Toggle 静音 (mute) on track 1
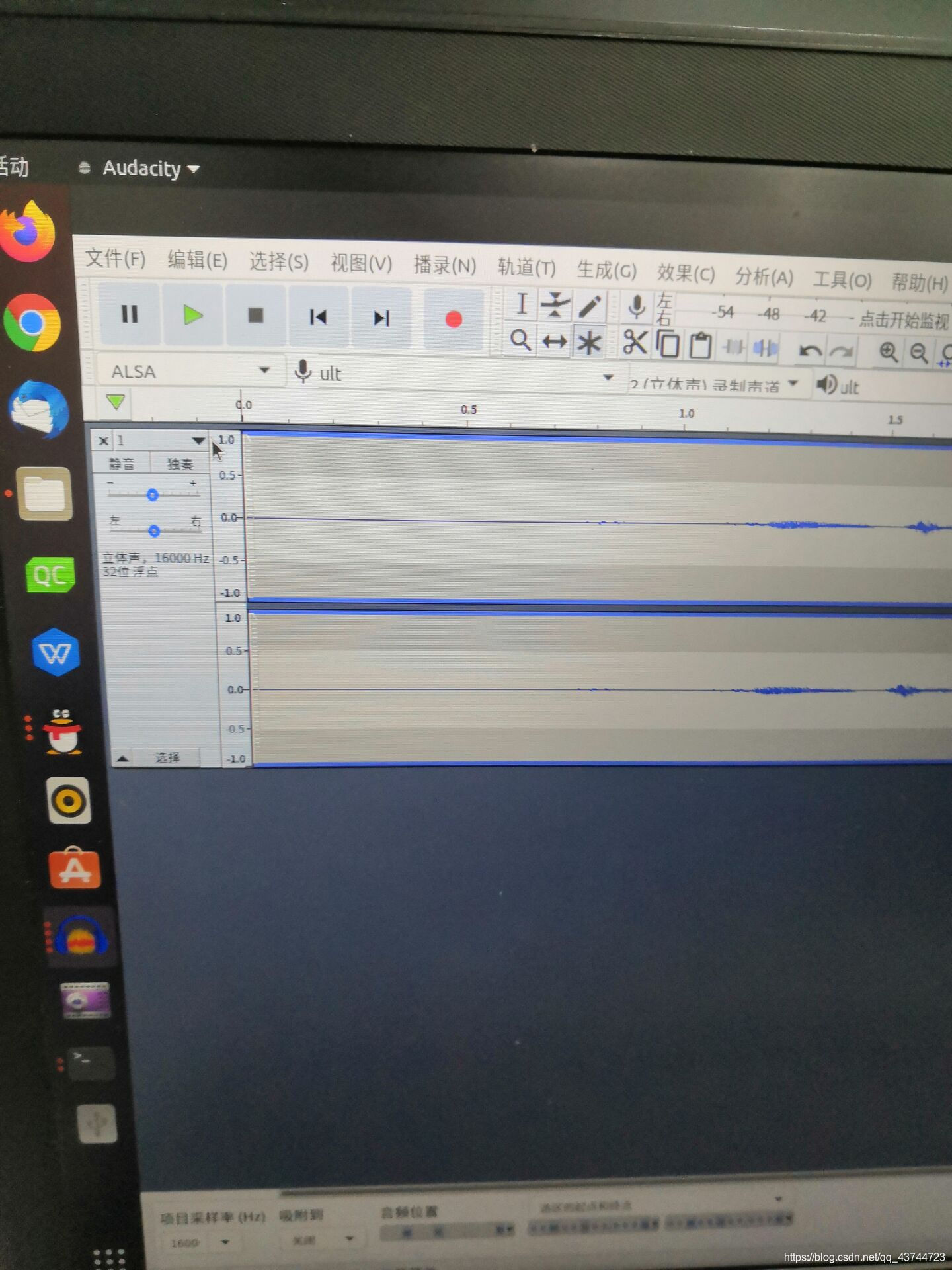This screenshot has width=952, height=1270. click(x=122, y=464)
